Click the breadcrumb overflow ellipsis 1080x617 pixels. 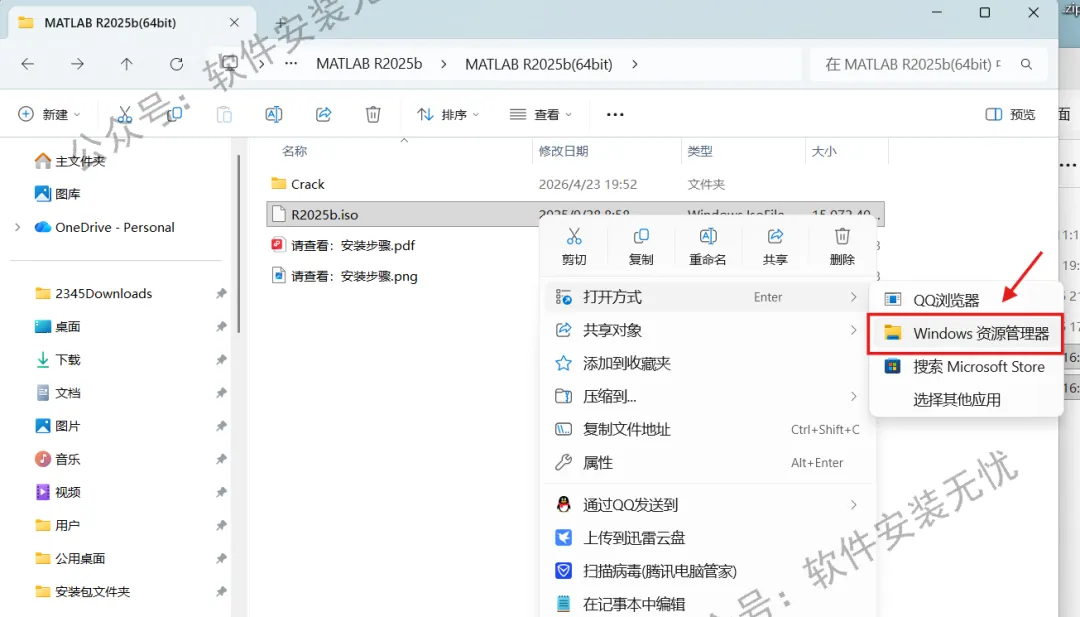point(291,64)
